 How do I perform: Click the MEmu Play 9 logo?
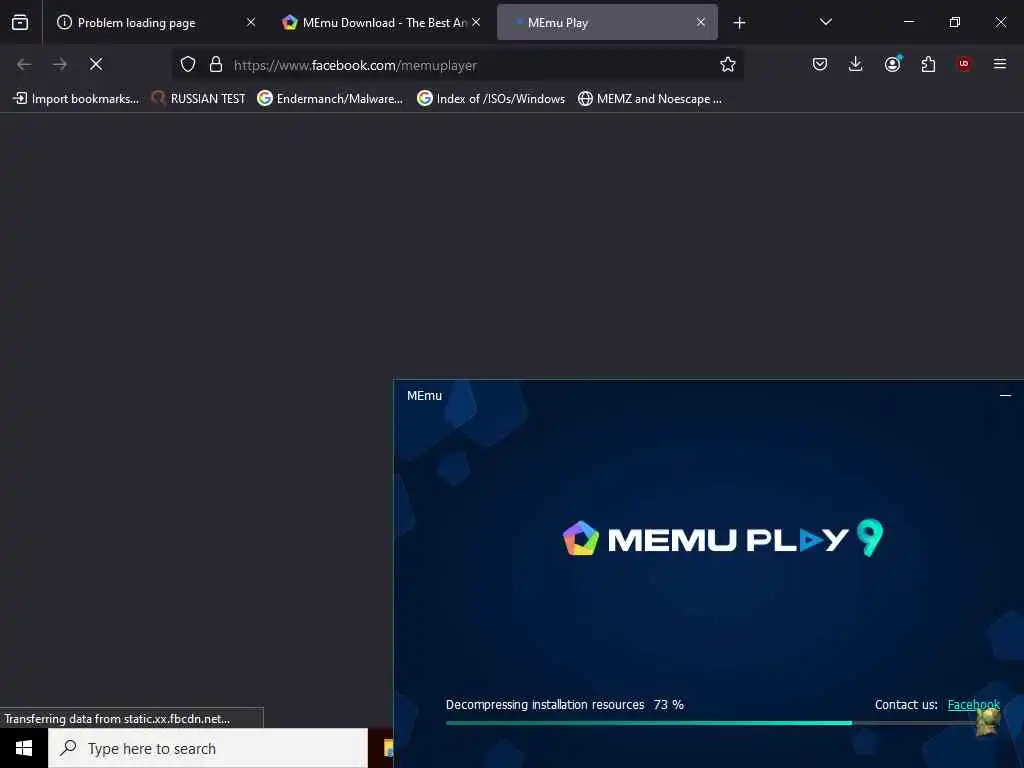click(x=723, y=538)
